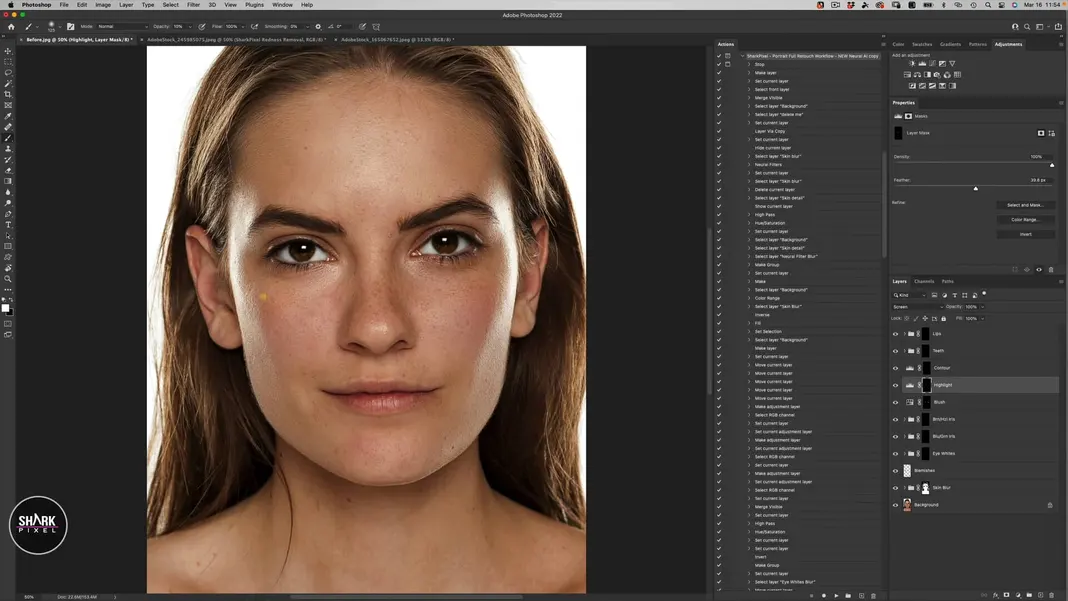Select the Background layer thumbnail
Viewport: 1068px width, 601px height.
point(907,505)
